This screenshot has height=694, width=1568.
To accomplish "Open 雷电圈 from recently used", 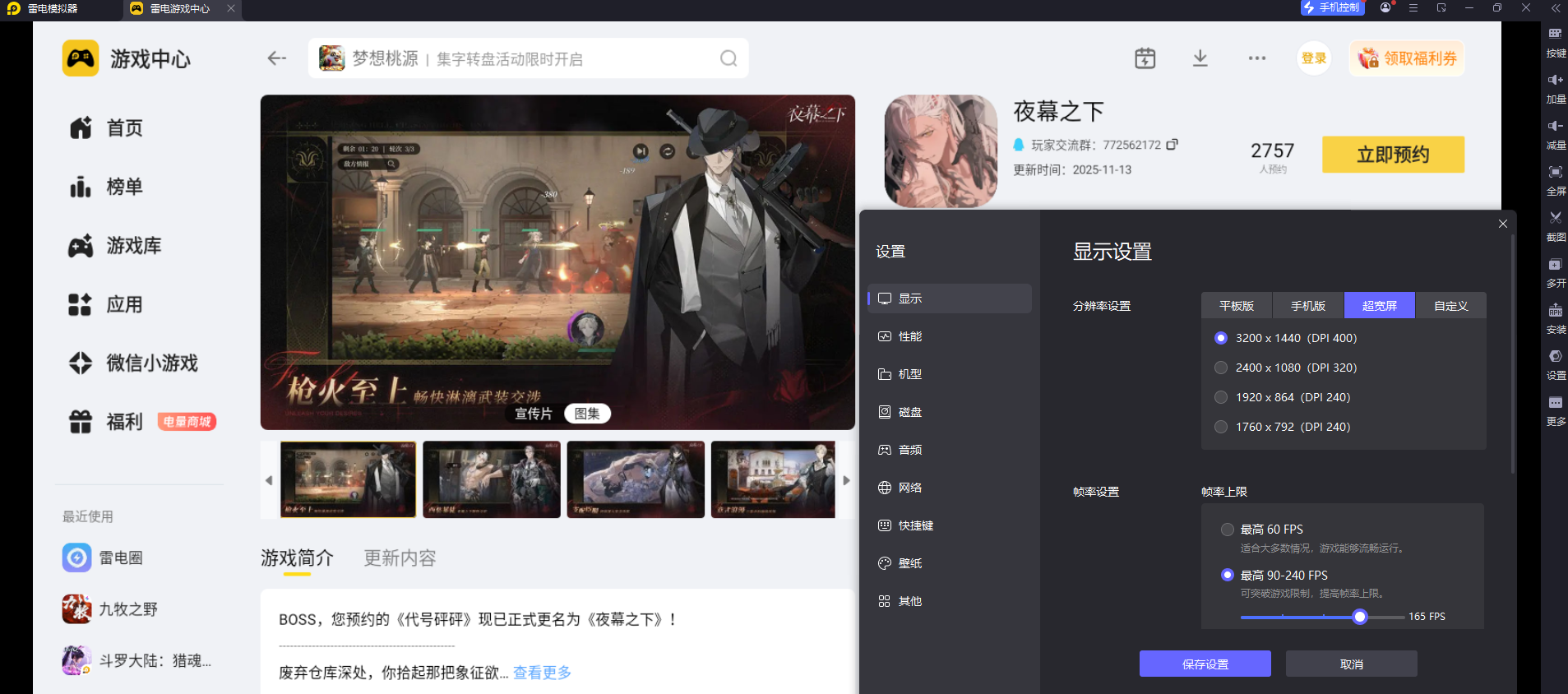I will (x=103, y=558).
